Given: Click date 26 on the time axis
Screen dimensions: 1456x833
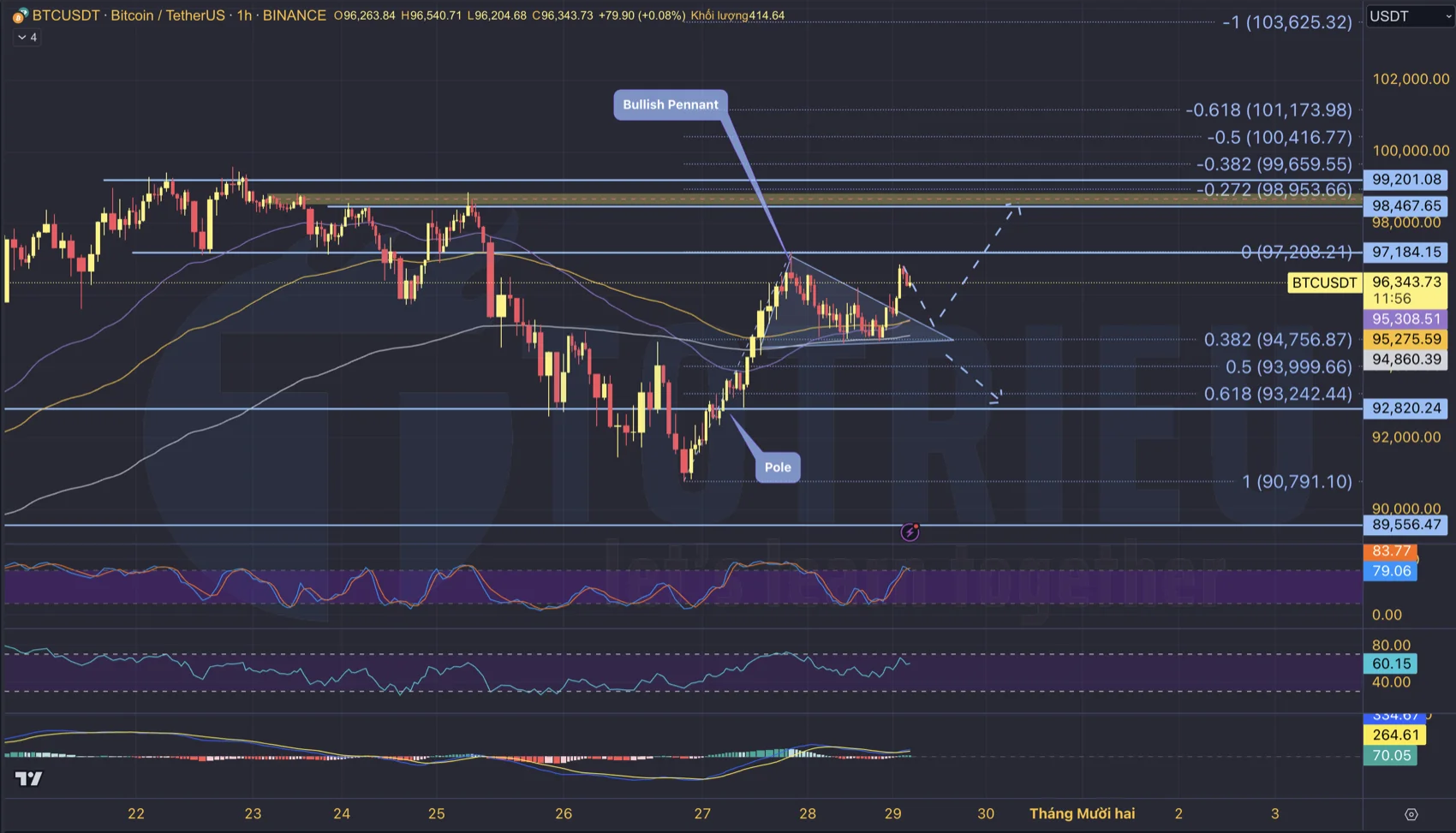Looking at the screenshot, I should pyautogui.click(x=564, y=813).
